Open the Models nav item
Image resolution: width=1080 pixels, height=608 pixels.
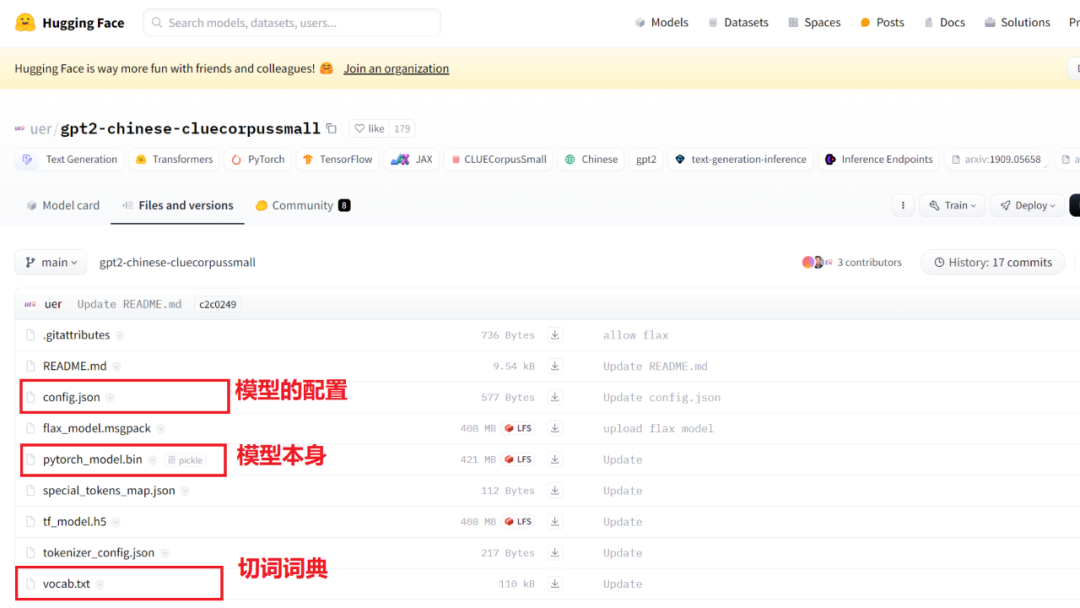[x=661, y=23]
